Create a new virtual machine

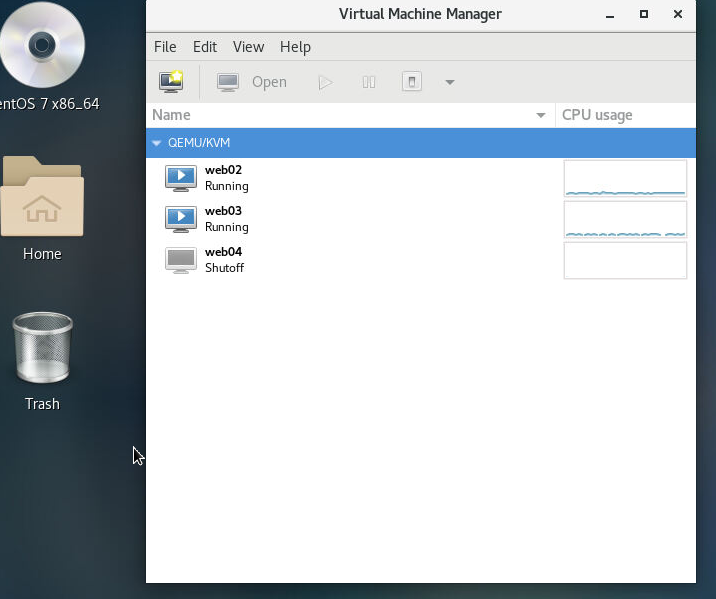171,82
